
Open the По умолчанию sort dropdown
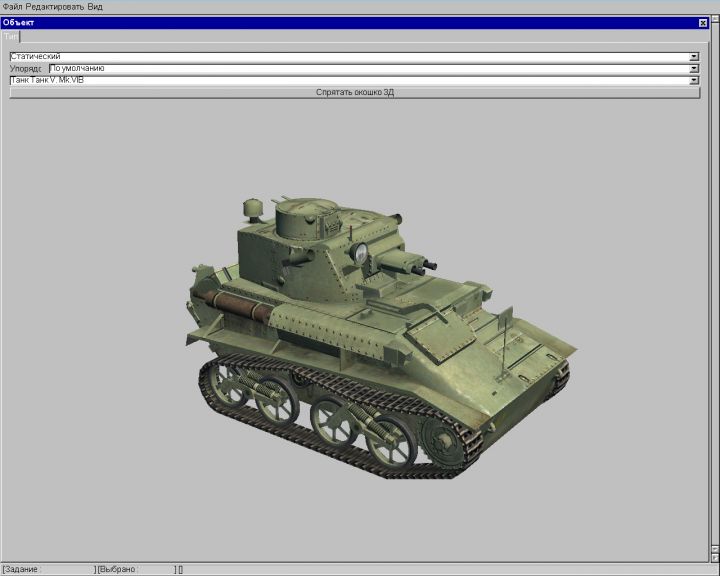[694, 69]
